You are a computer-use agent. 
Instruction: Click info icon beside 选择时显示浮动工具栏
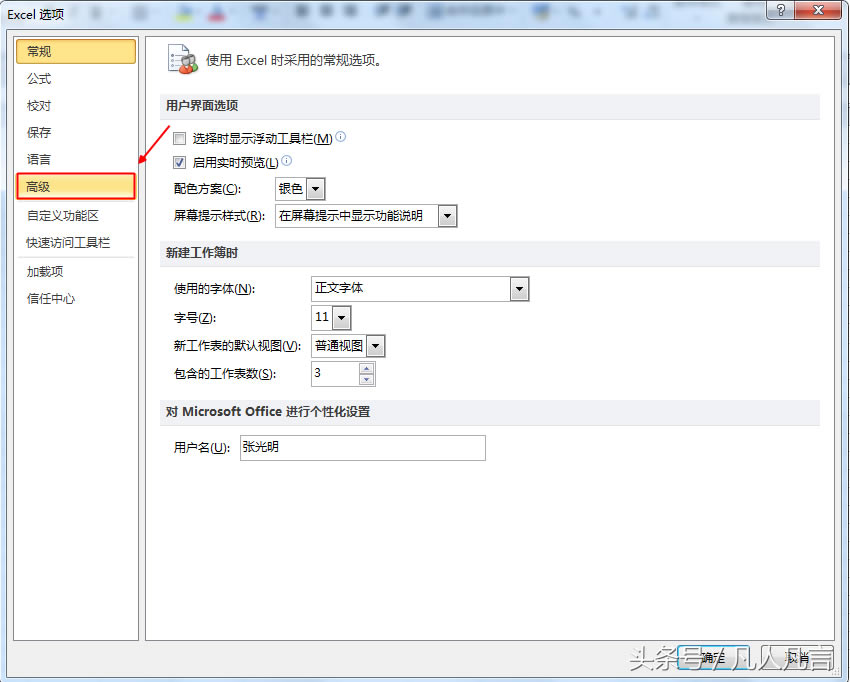(x=340, y=137)
